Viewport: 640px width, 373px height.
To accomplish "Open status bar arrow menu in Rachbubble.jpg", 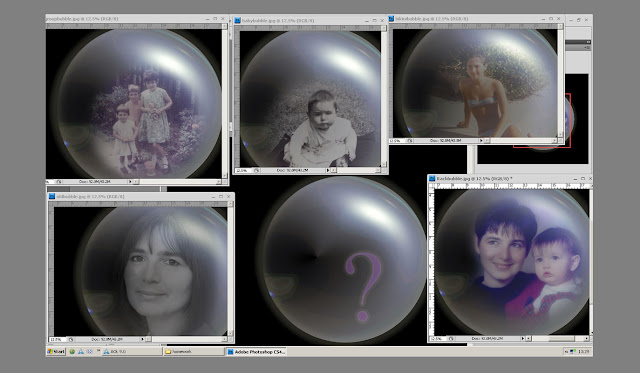I will pos(523,339).
